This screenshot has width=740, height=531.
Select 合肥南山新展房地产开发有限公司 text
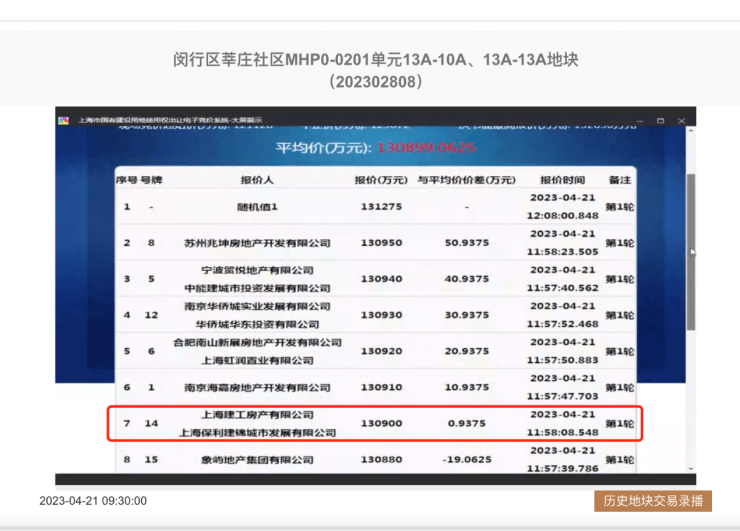257,342
